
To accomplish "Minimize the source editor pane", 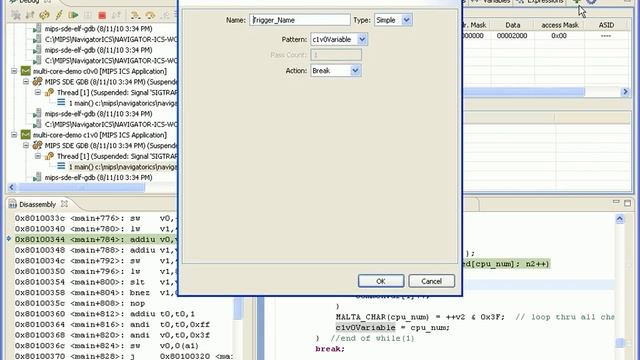I will click(616, 202).
